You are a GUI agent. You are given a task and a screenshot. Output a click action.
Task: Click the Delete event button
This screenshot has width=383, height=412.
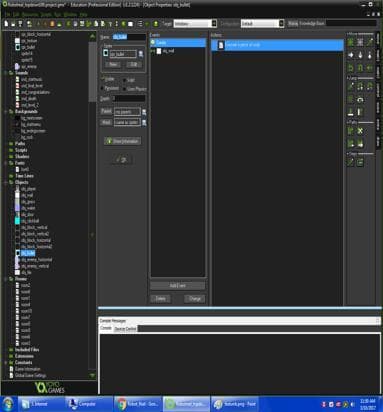(160, 299)
